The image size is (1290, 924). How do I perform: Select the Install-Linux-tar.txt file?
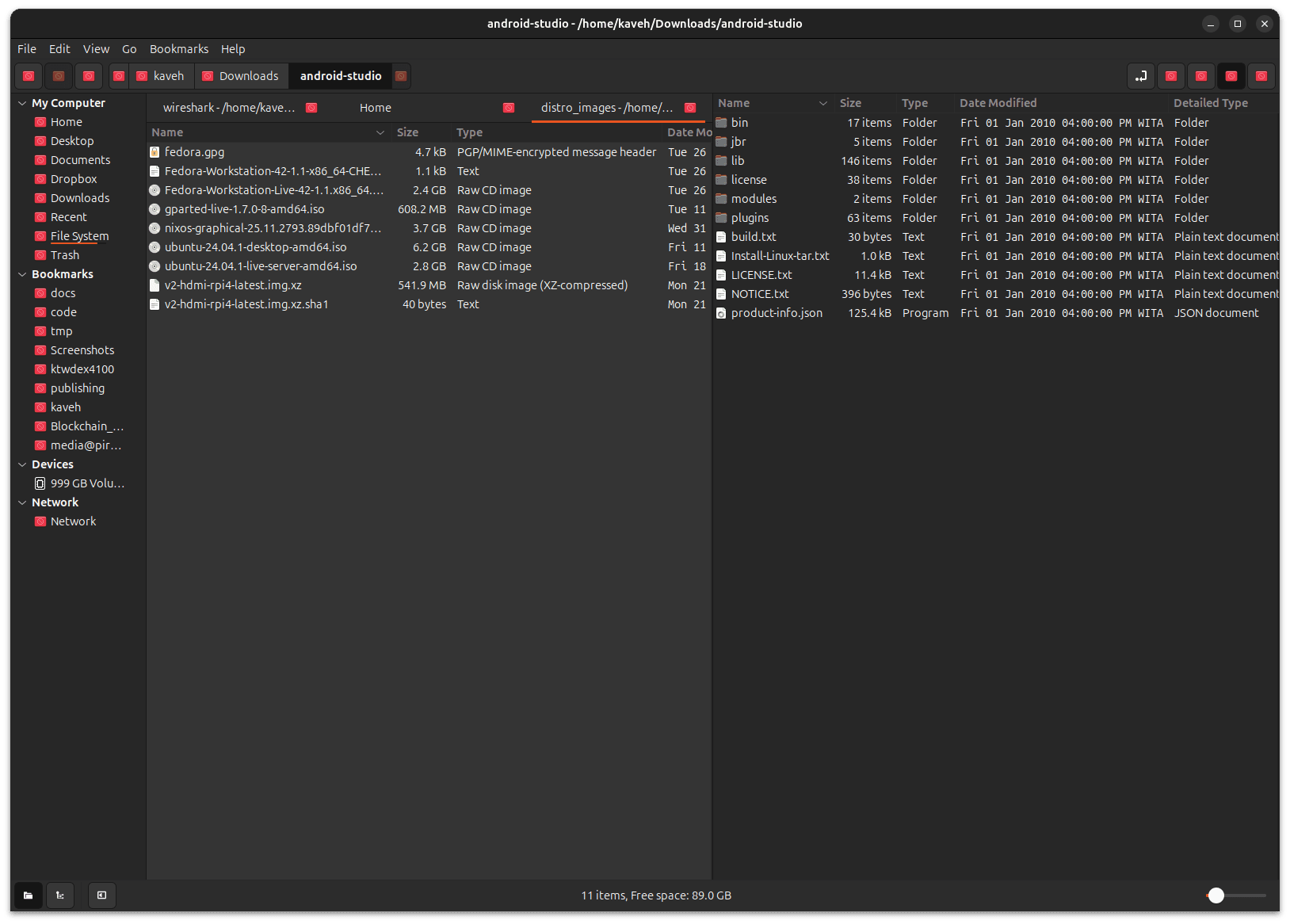pos(996,256)
